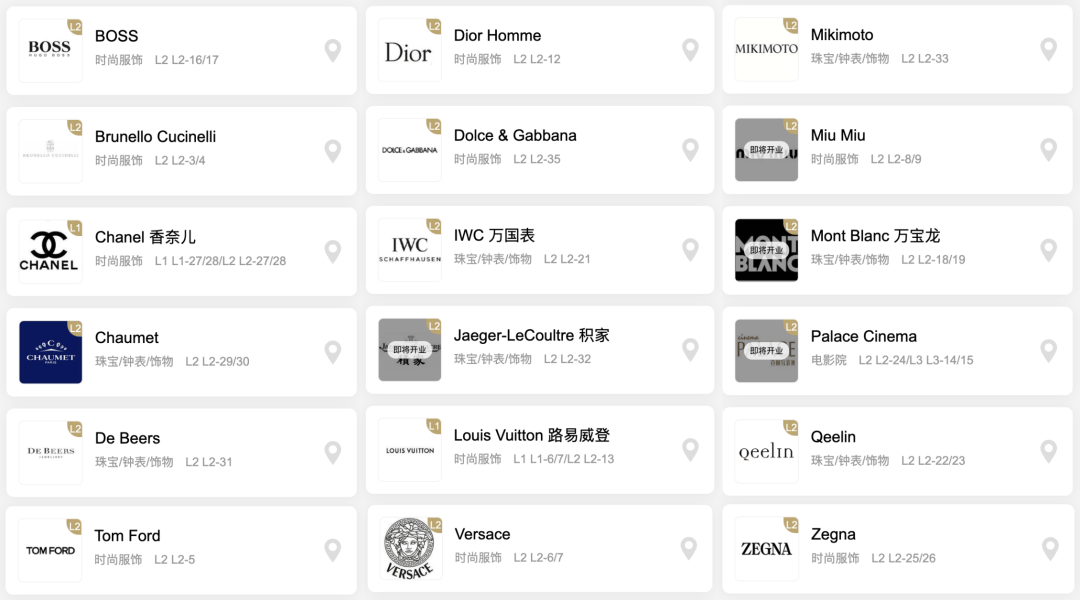This screenshot has width=1080, height=600.
Task: Open the Mont Blanc 万宝龙 listing
Action: pyautogui.click(x=897, y=250)
